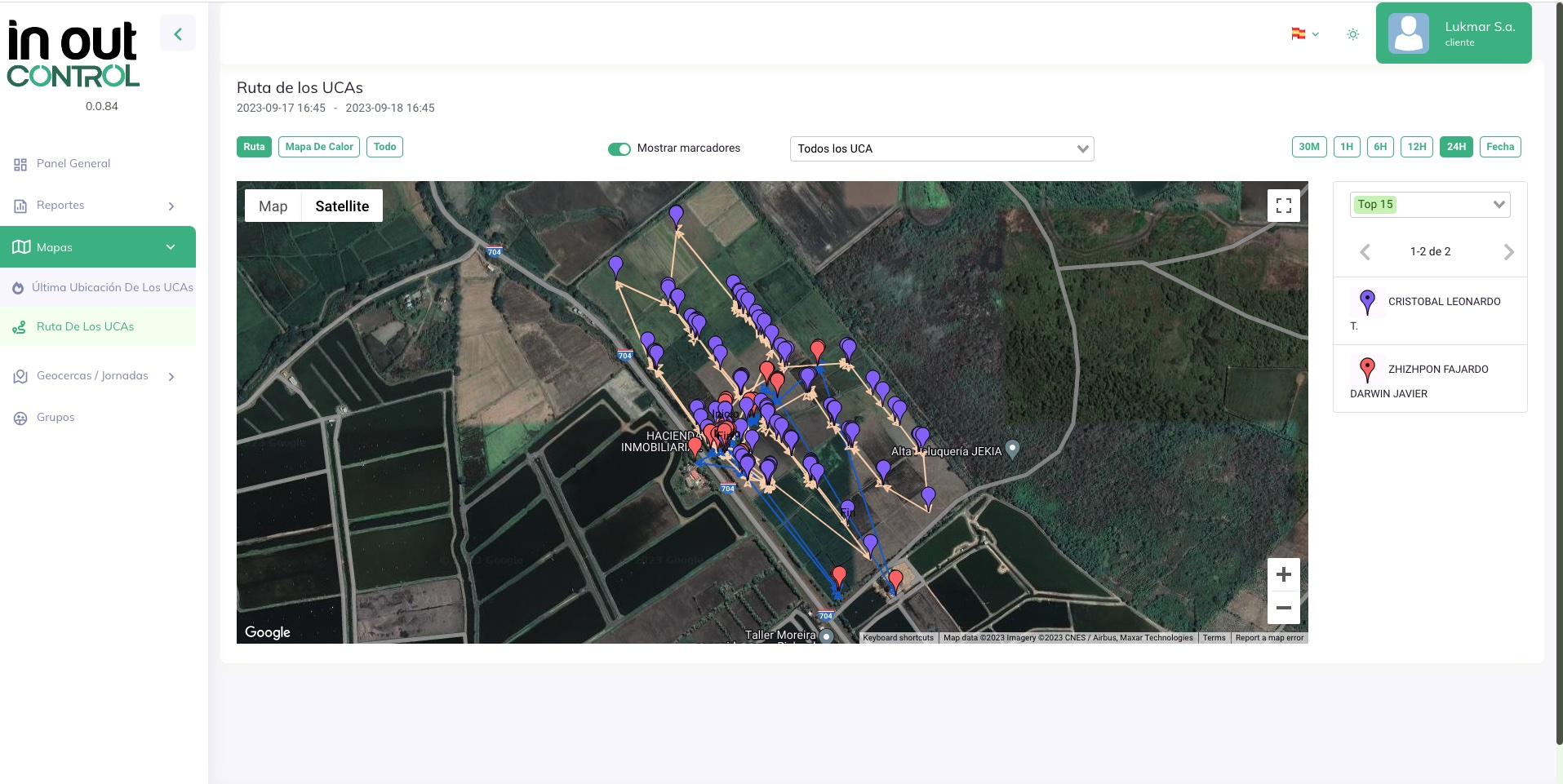Switch to the Satellite map view

click(342, 206)
